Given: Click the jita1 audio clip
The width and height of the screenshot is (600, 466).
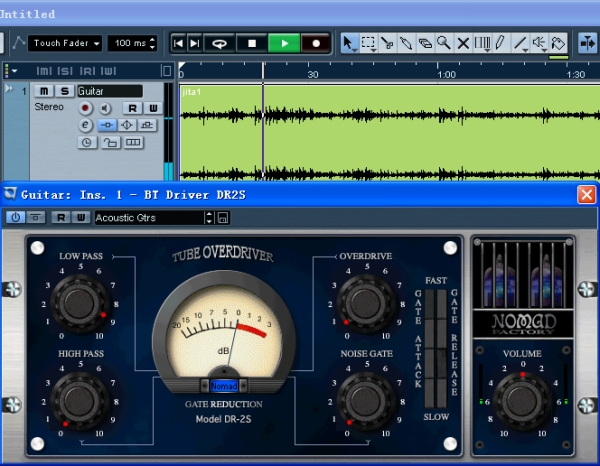Looking at the screenshot, I should click(390, 132).
